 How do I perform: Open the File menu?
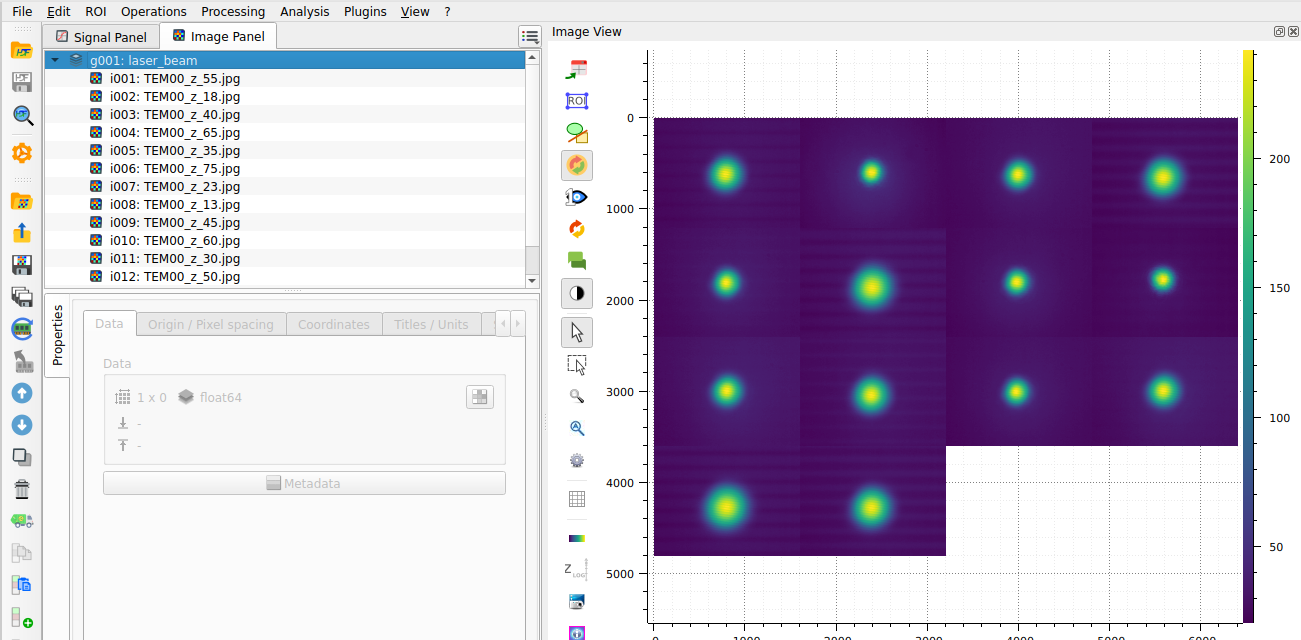22,11
